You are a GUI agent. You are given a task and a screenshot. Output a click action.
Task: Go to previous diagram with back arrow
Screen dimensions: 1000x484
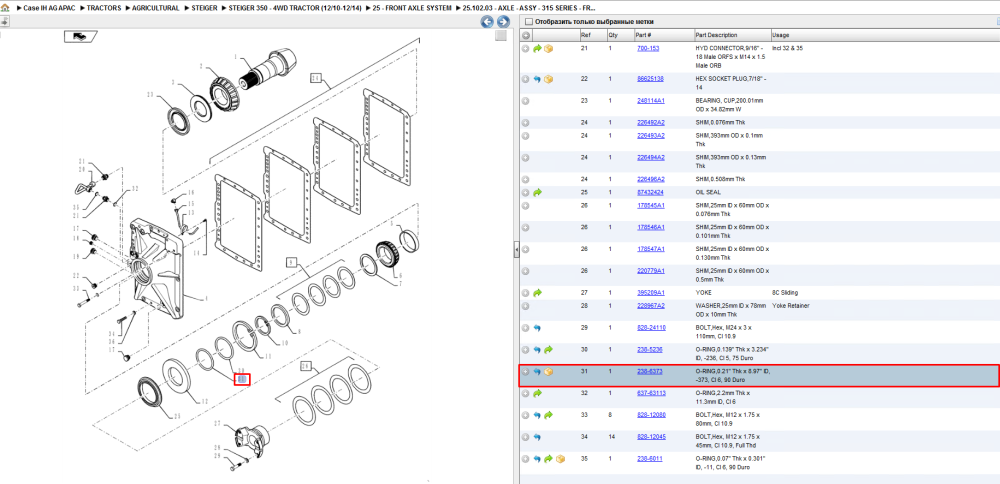pyautogui.click(x=487, y=22)
